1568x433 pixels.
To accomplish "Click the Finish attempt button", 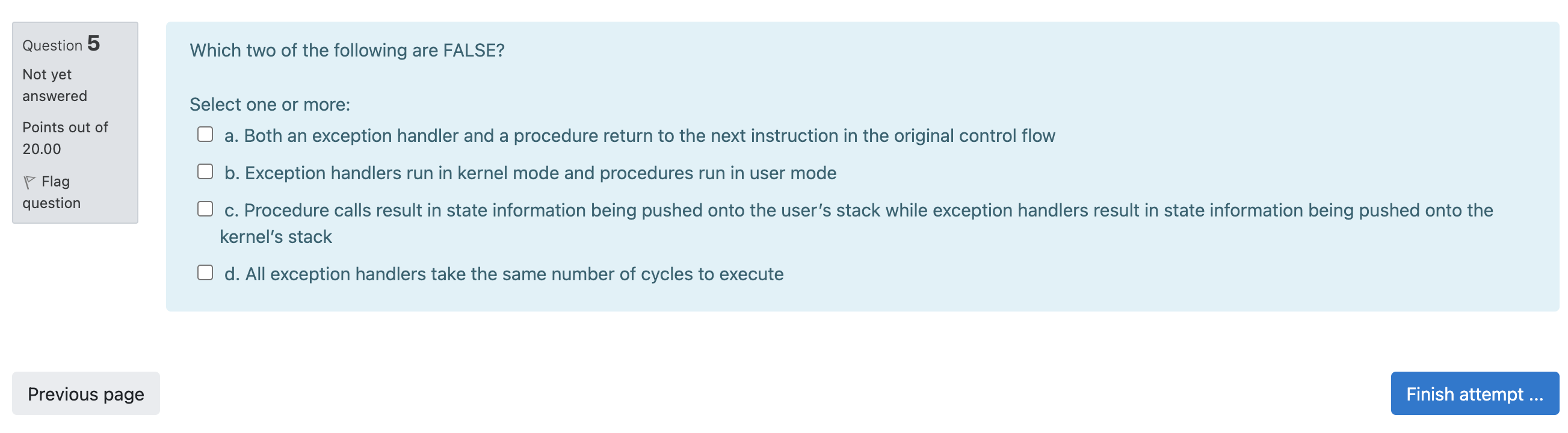I will 1473,393.
